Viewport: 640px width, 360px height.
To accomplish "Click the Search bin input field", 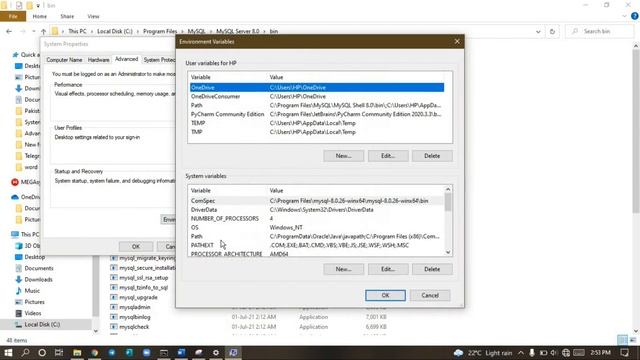I will tap(600, 31).
